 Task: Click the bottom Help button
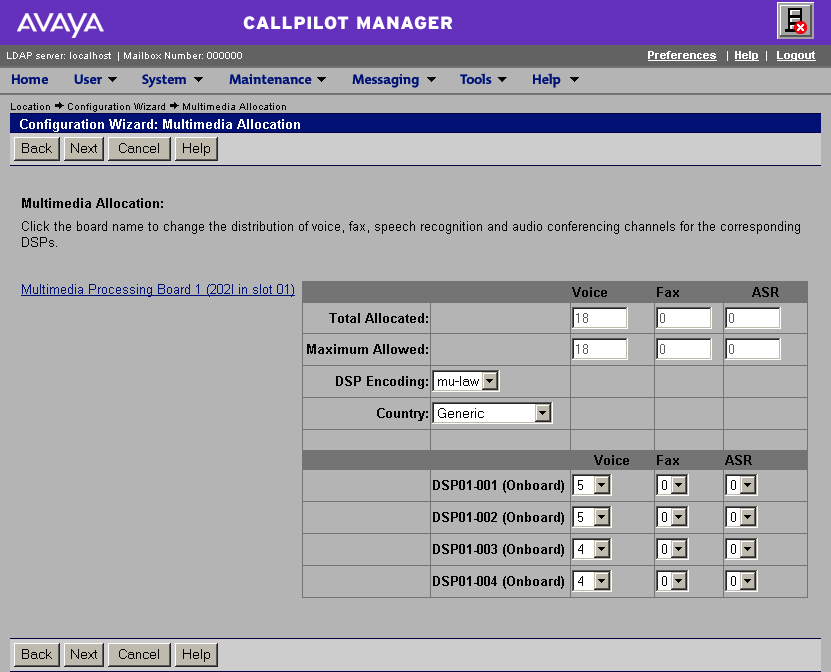[x=196, y=655]
